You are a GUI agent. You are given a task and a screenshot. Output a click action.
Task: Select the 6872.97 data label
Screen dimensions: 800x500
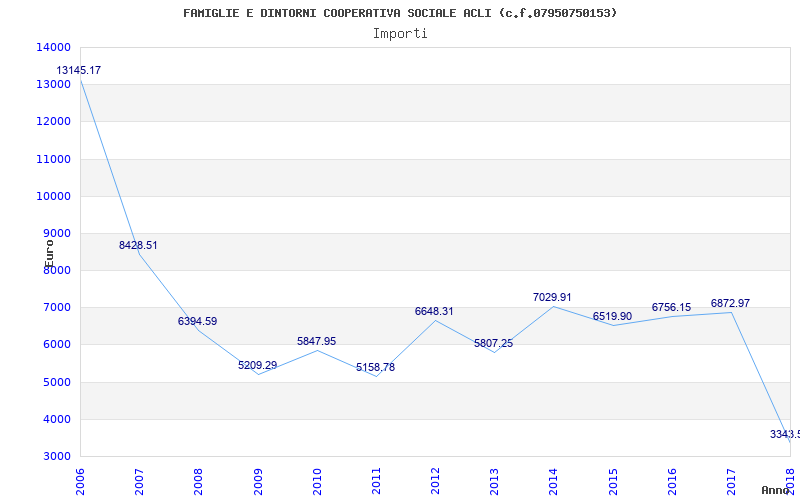[730, 304]
